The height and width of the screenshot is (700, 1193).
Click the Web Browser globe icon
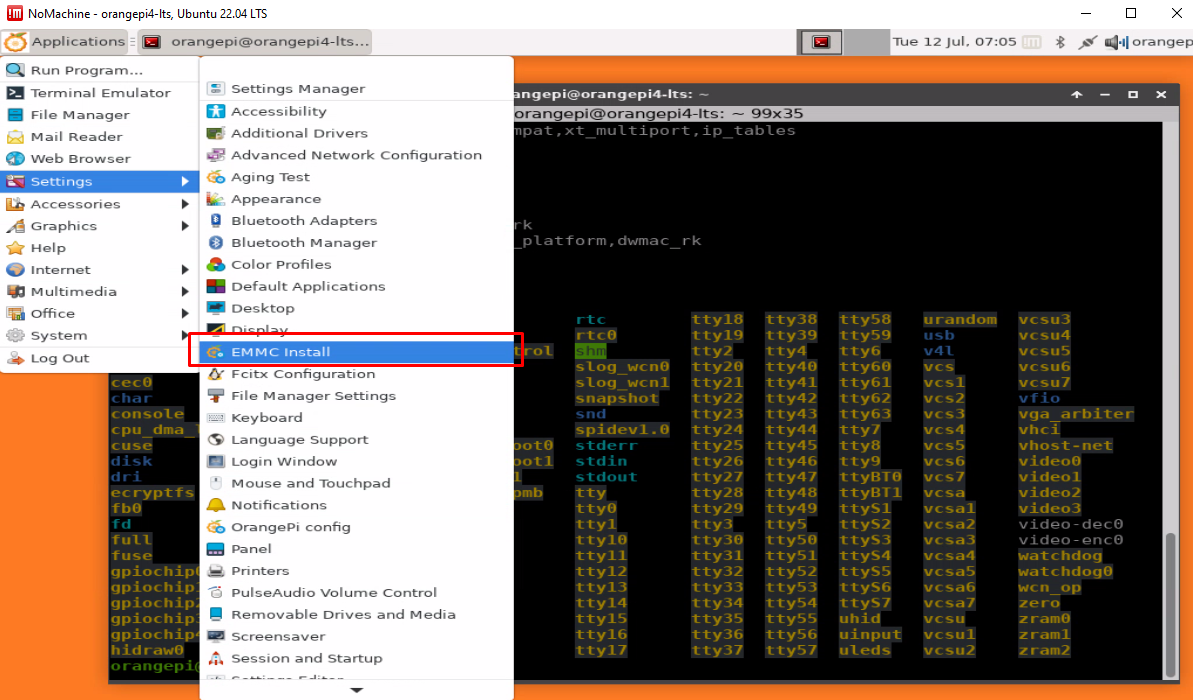tap(15, 159)
